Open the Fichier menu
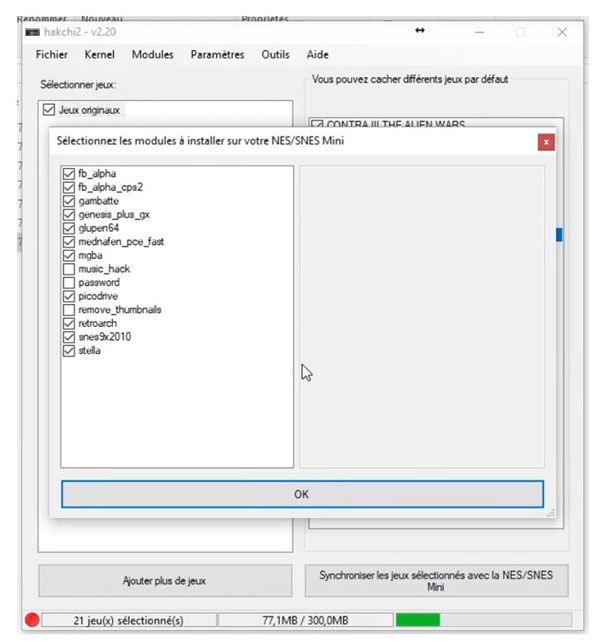The height and width of the screenshot is (642, 600). [x=52, y=55]
